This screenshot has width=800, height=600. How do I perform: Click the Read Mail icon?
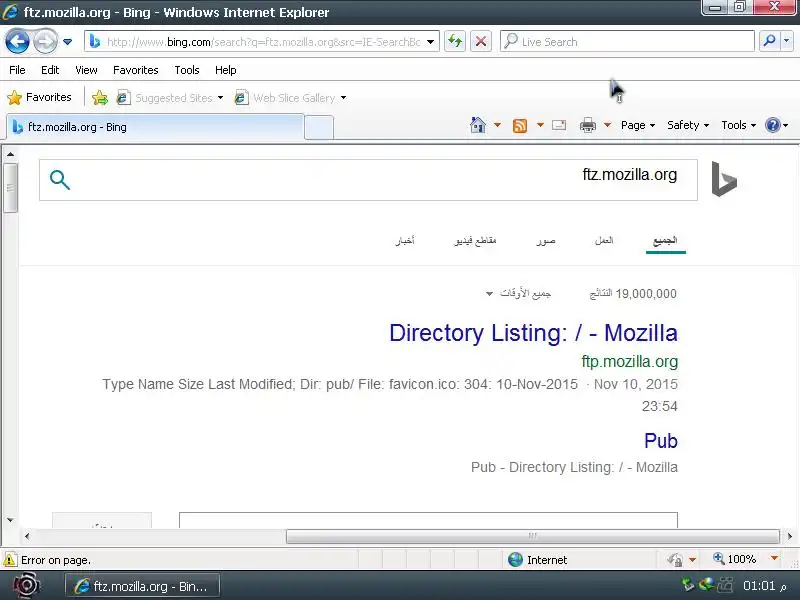coord(559,125)
